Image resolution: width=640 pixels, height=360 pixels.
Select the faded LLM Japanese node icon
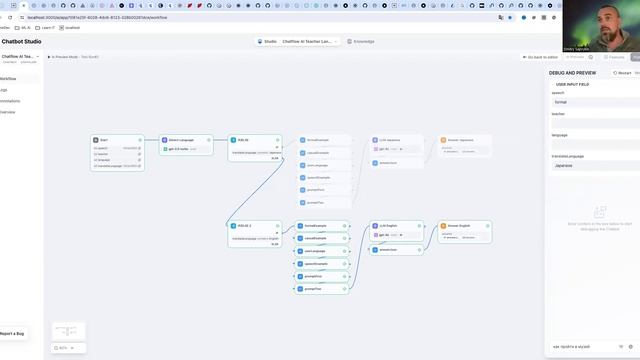click(375, 140)
